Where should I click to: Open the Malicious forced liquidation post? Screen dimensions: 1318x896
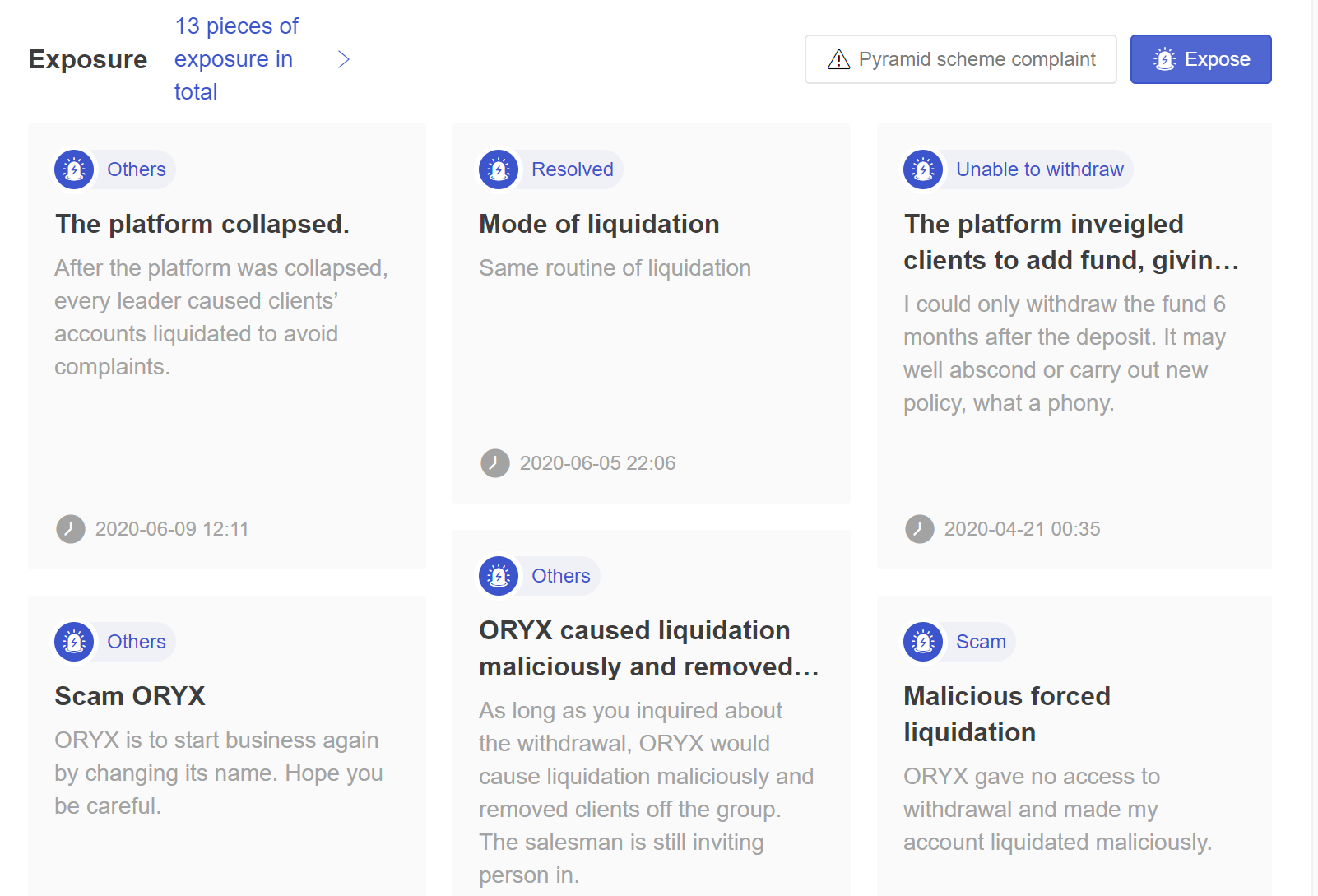pos(1007,714)
